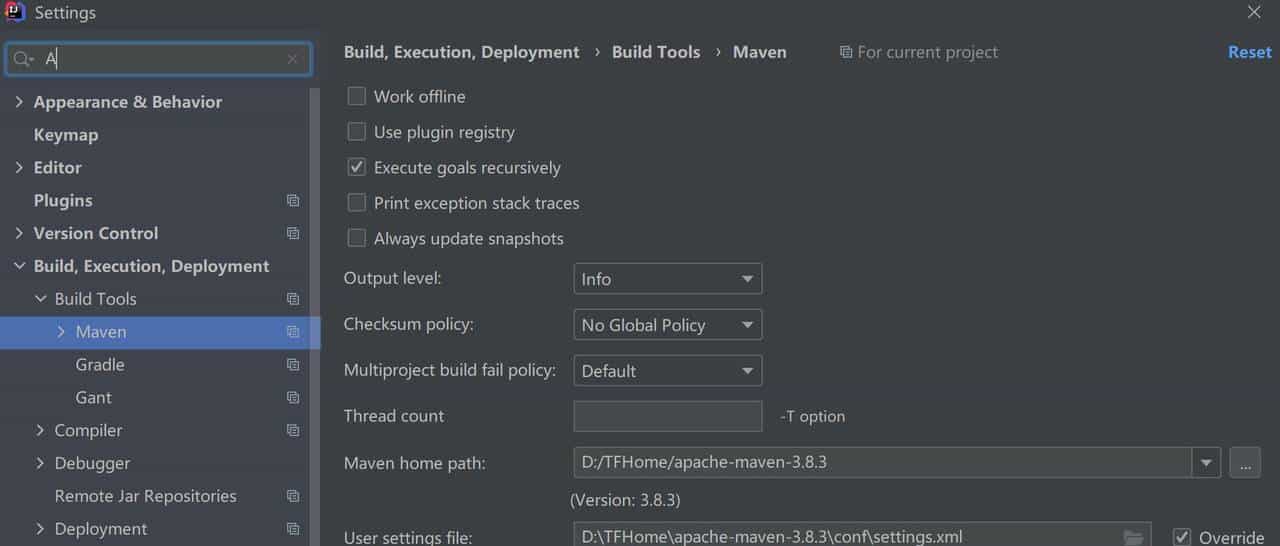Uncheck Execute goals recursively

(x=357, y=168)
